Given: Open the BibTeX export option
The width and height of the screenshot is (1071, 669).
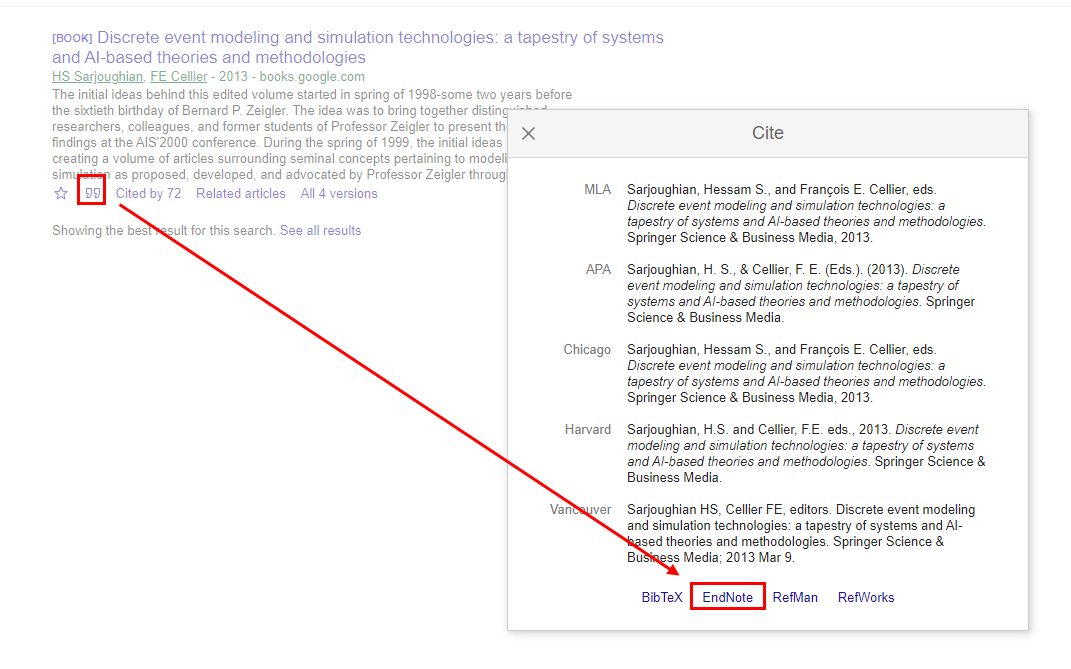Looking at the screenshot, I should click(x=661, y=596).
